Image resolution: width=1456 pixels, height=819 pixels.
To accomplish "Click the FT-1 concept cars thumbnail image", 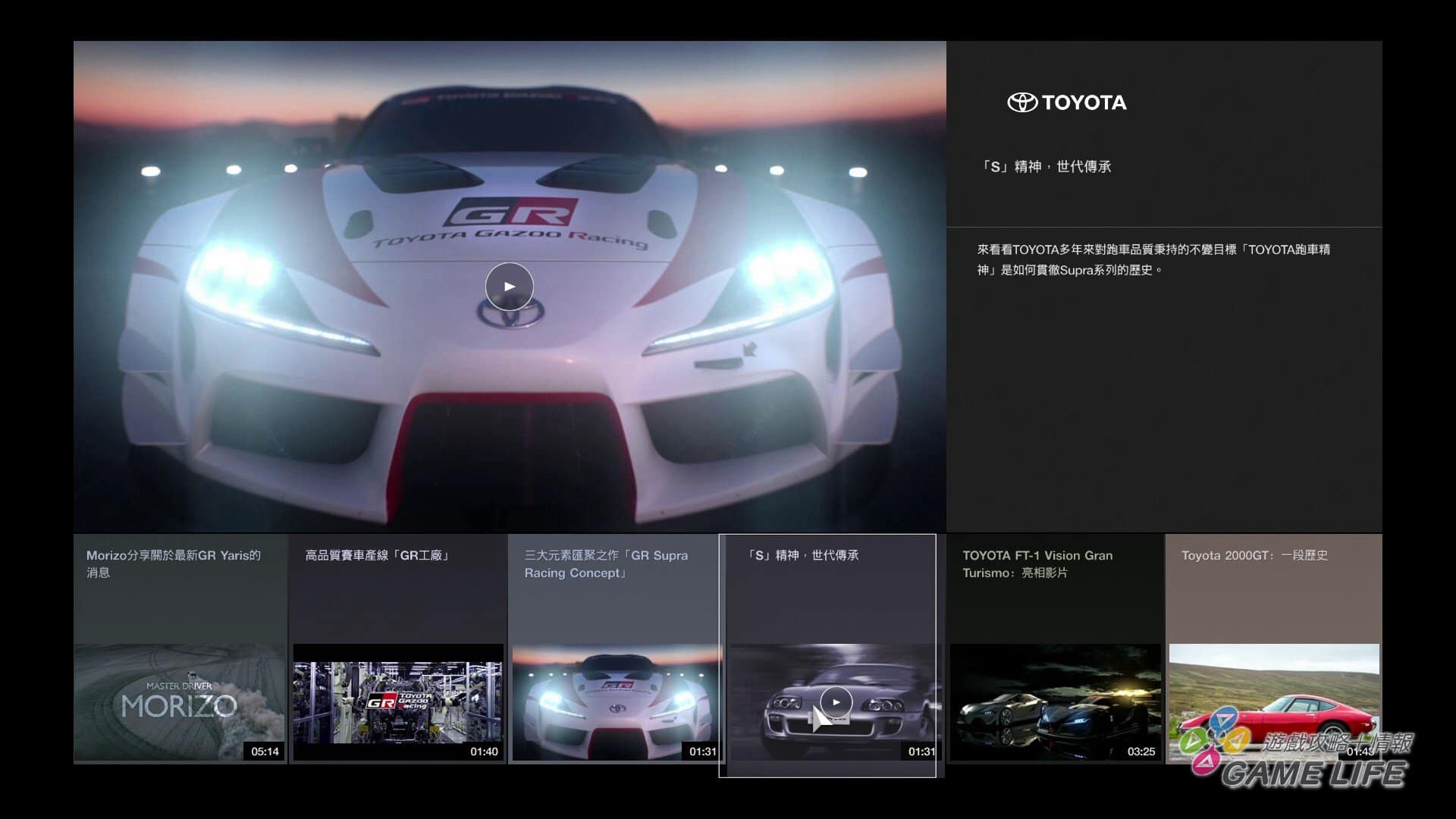I will point(1054,701).
